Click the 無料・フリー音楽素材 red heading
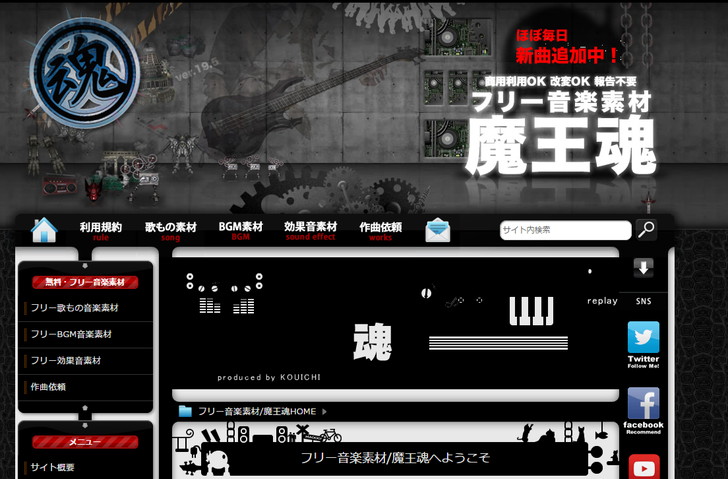728x479 pixels. pos(85,282)
